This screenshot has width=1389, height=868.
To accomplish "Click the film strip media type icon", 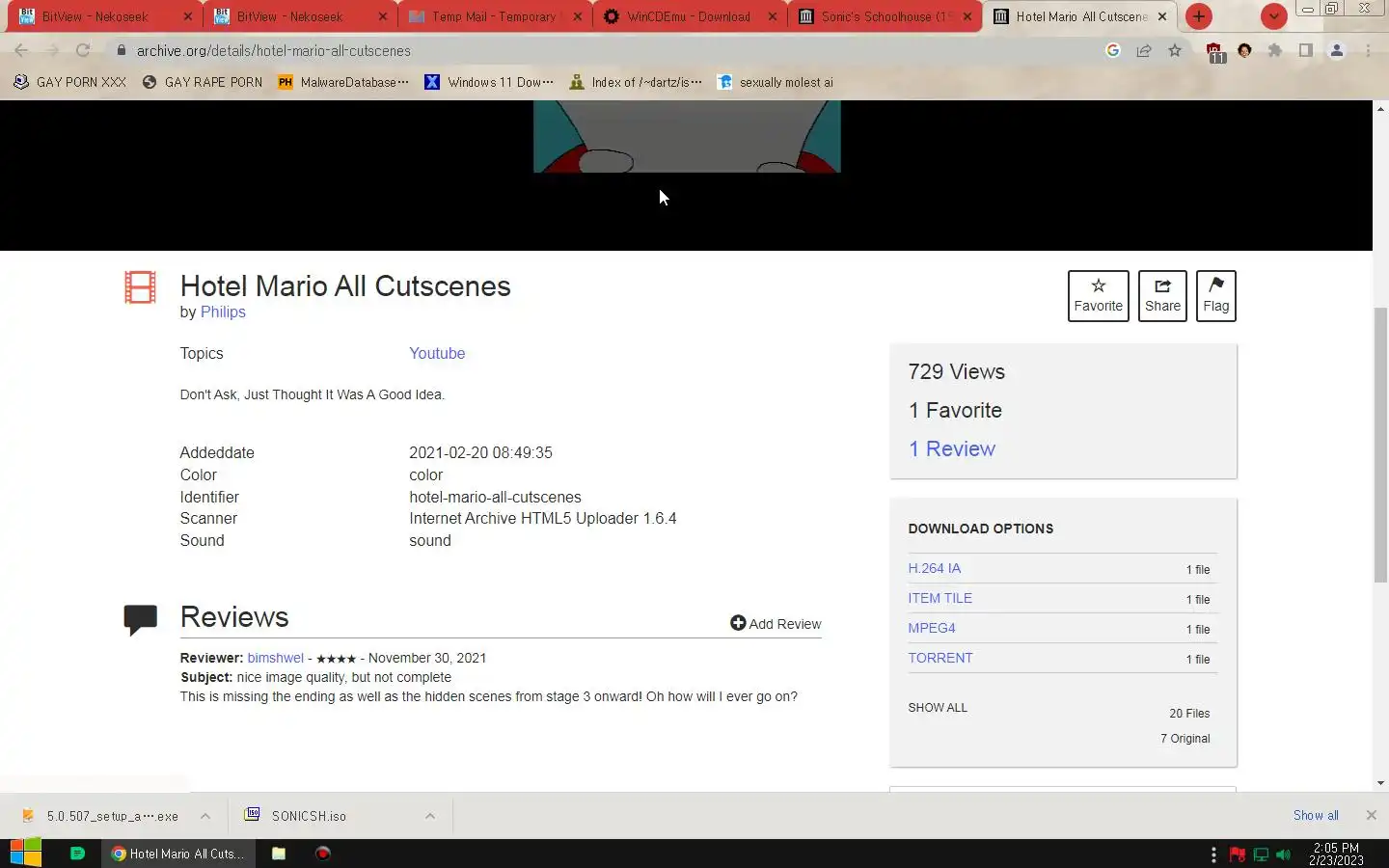I will [x=140, y=287].
